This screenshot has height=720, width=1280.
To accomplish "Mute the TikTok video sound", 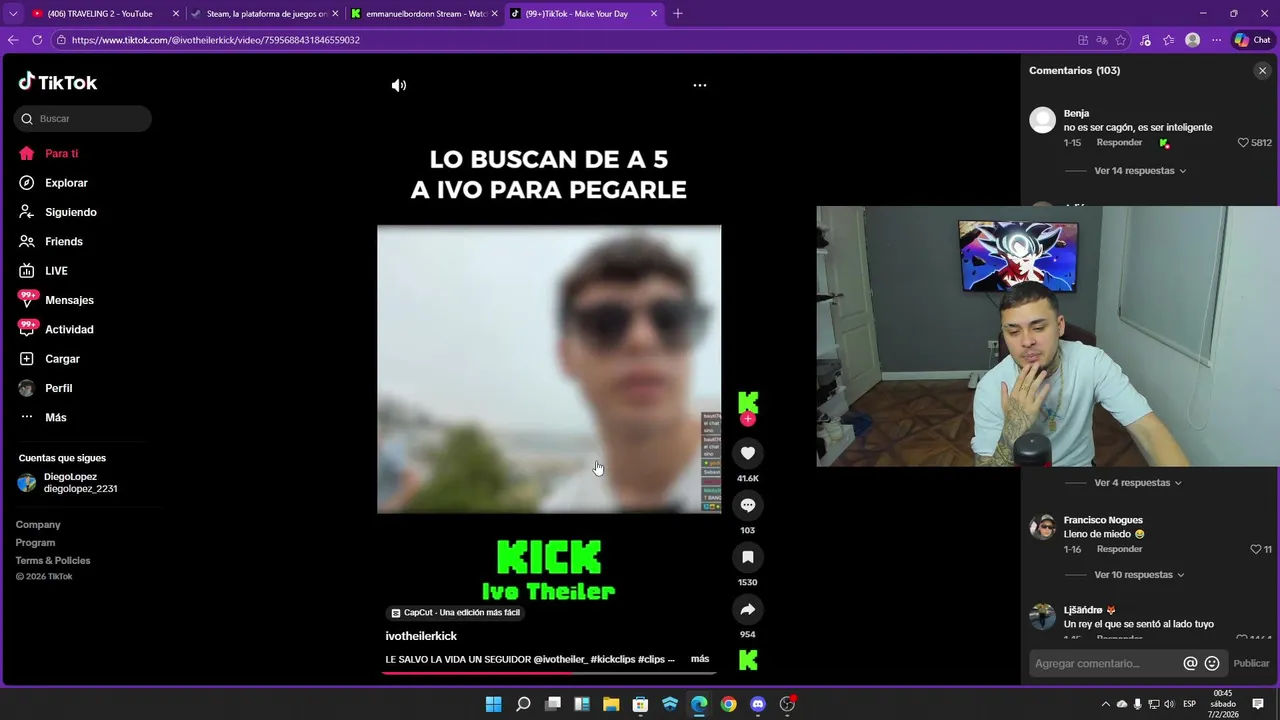I will click(x=398, y=85).
